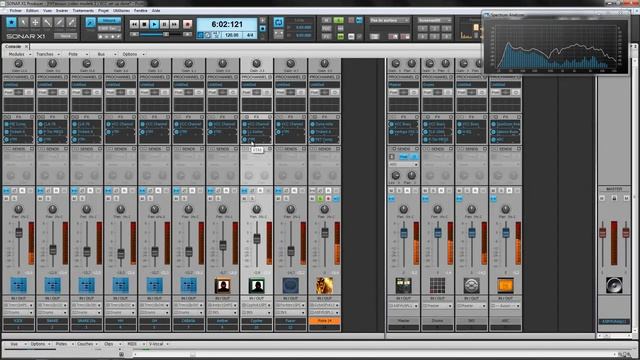
Task: Expand the Tranches dropdown
Action: [x=48, y=54]
